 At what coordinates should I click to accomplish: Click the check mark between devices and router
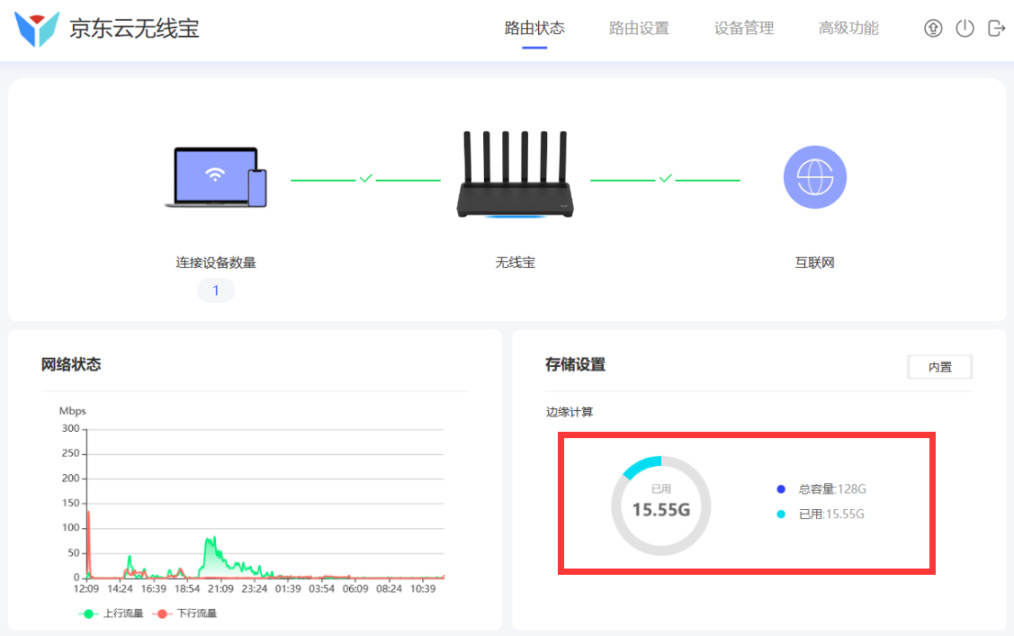point(366,178)
